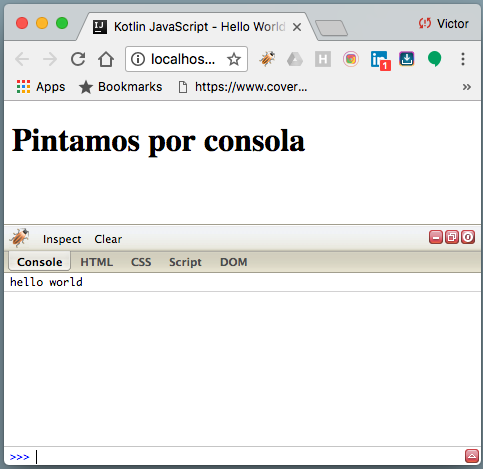Click the LinkedIn extension icon with badge
The image size is (483, 469).
380,60
